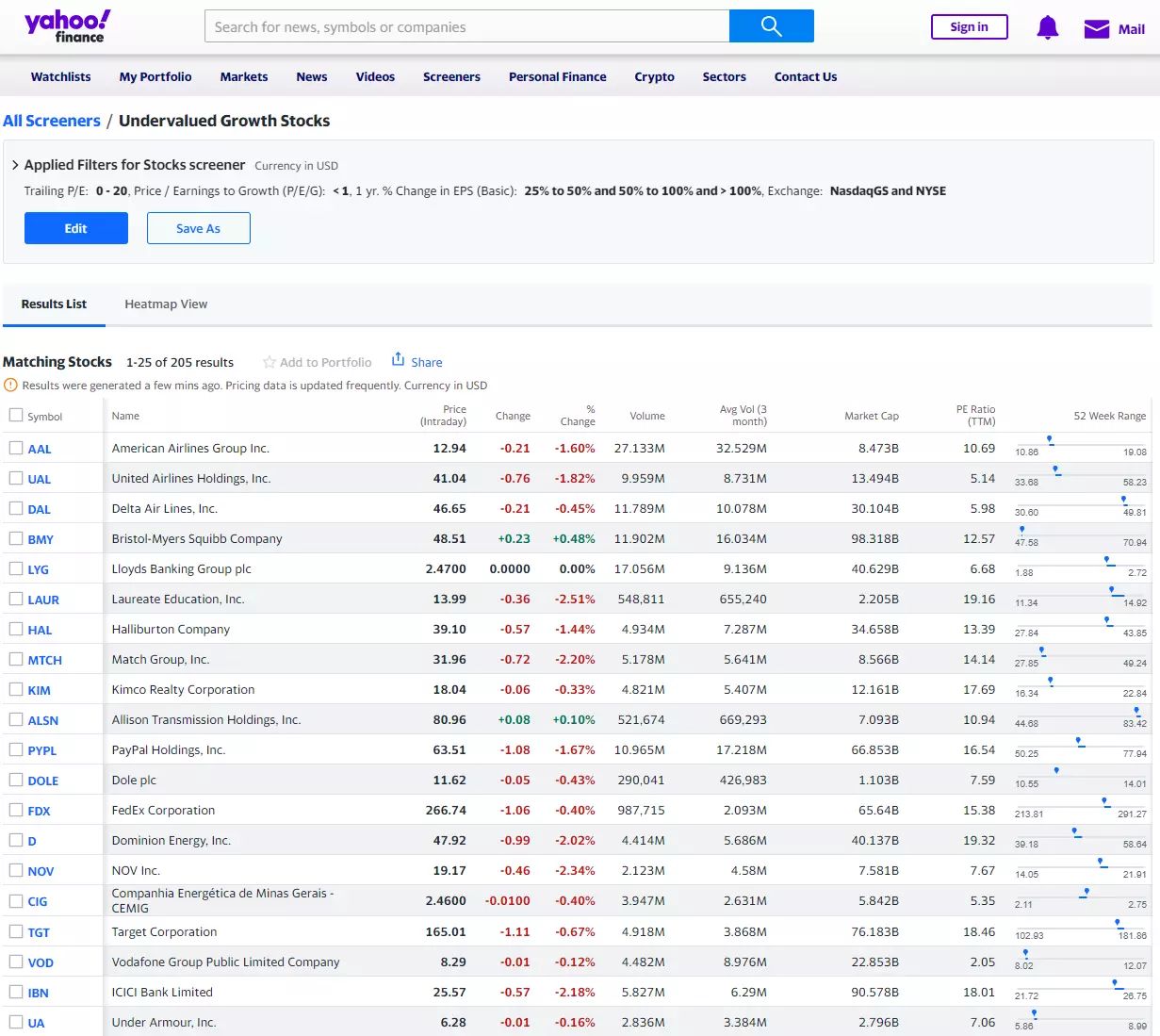Click the AAL 52 week range slider
Viewport: 1160px width, 1036px height.
(x=1081, y=444)
